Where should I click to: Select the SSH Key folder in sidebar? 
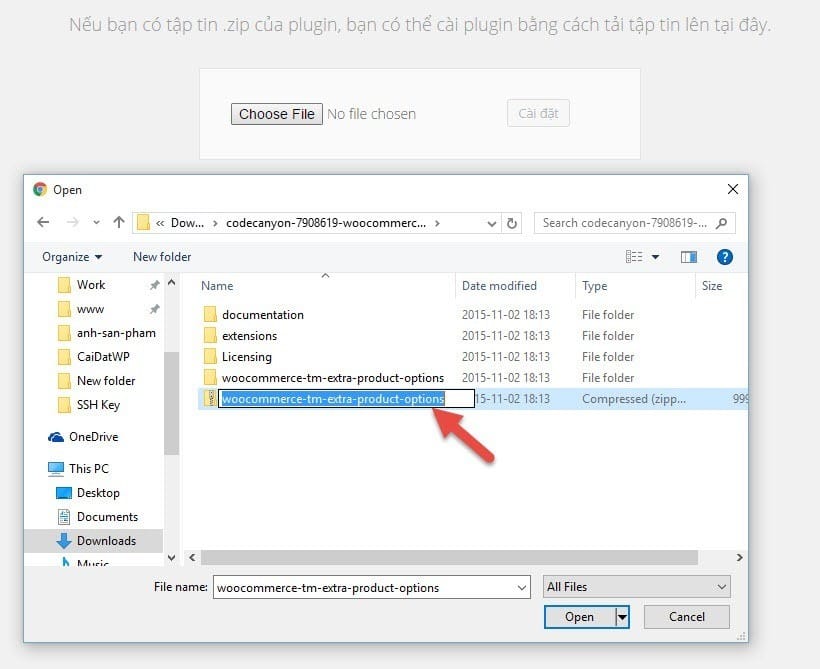tap(98, 405)
